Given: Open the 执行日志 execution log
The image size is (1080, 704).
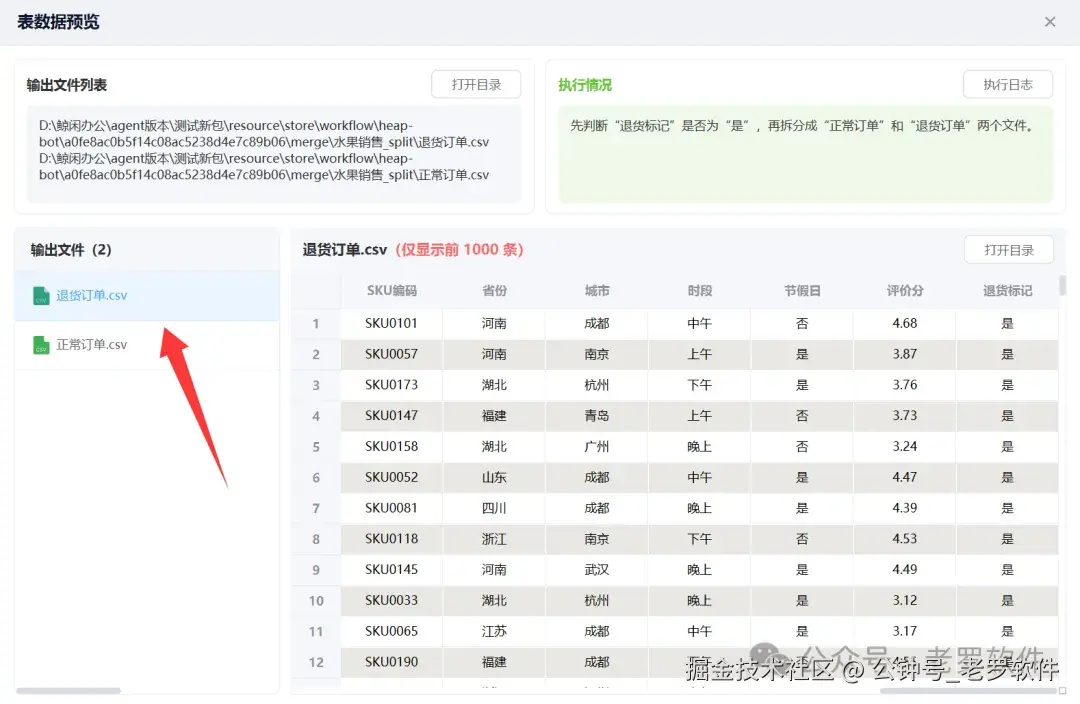Looking at the screenshot, I should pyautogui.click(x=1008, y=85).
